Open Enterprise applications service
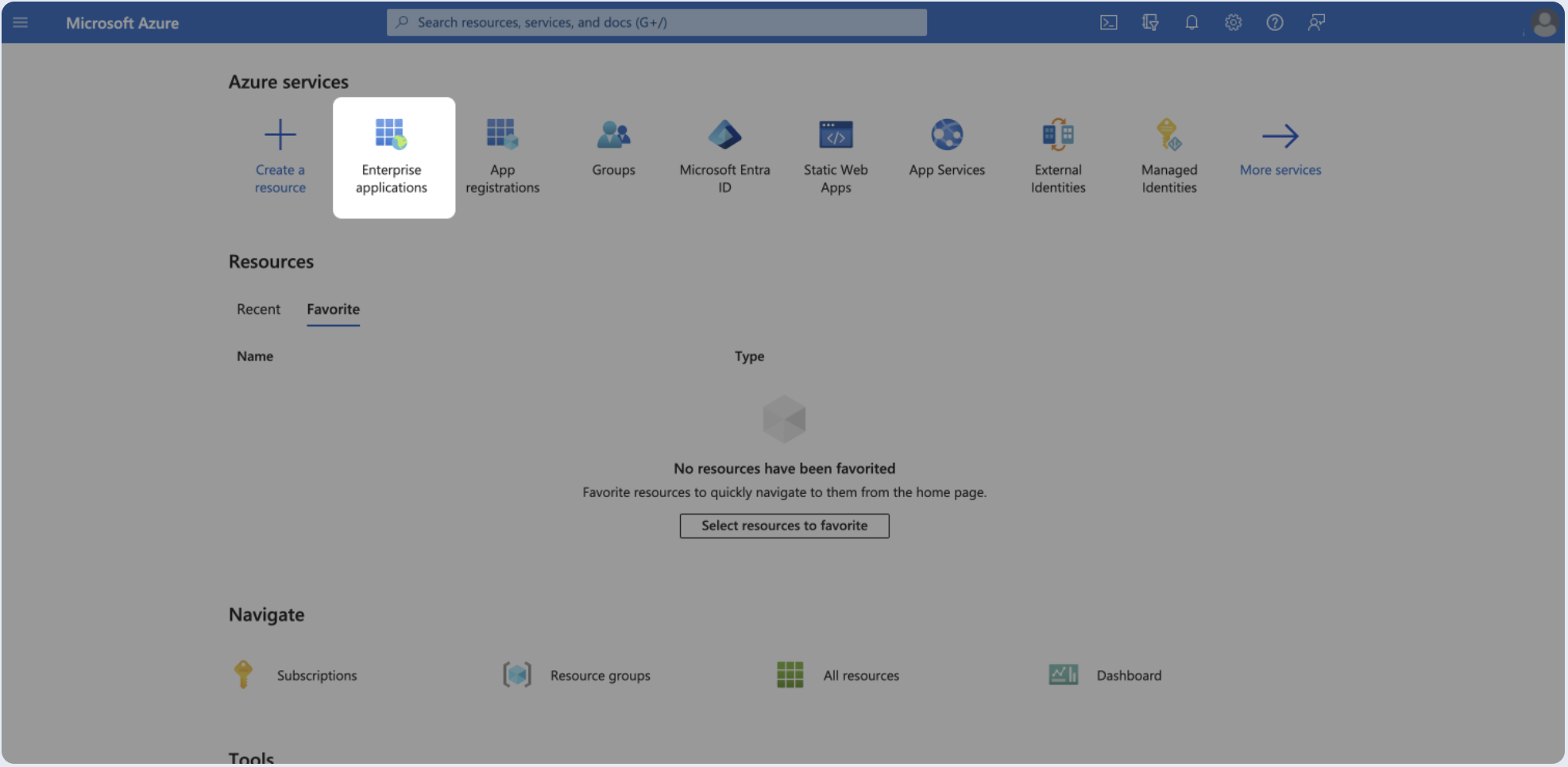This screenshot has height=767, width=1568. 392,157
